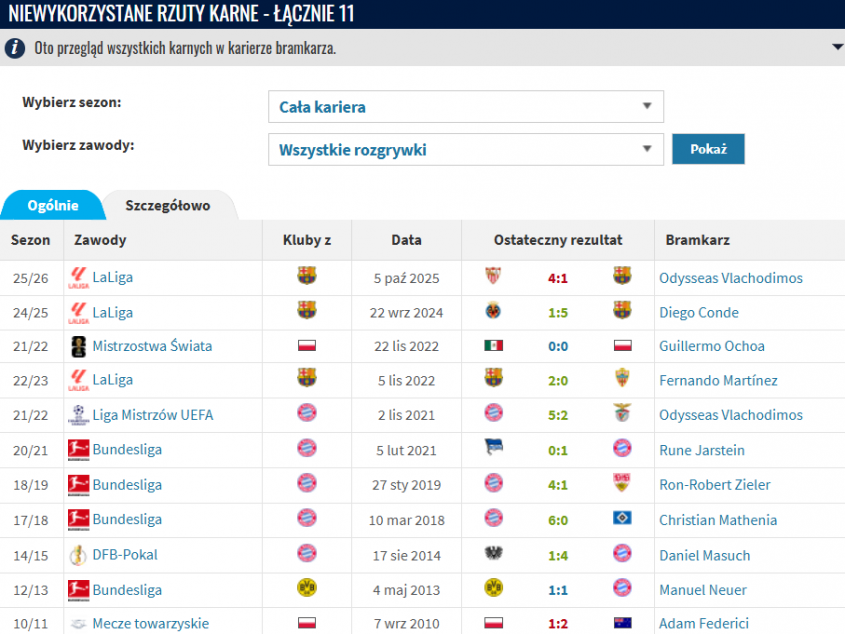This screenshot has height=634, width=845.
Task: Click the info icon in the header bar
Action: (15, 48)
